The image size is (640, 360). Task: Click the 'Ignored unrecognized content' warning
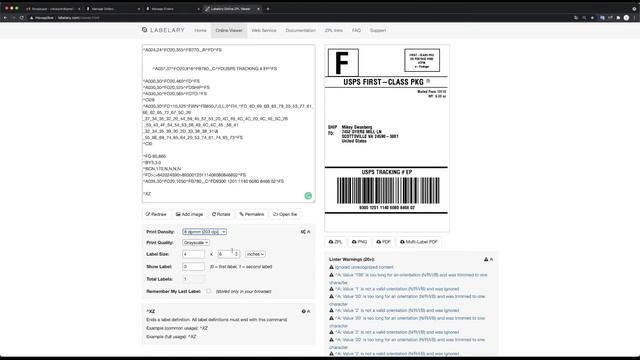click(364, 267)
